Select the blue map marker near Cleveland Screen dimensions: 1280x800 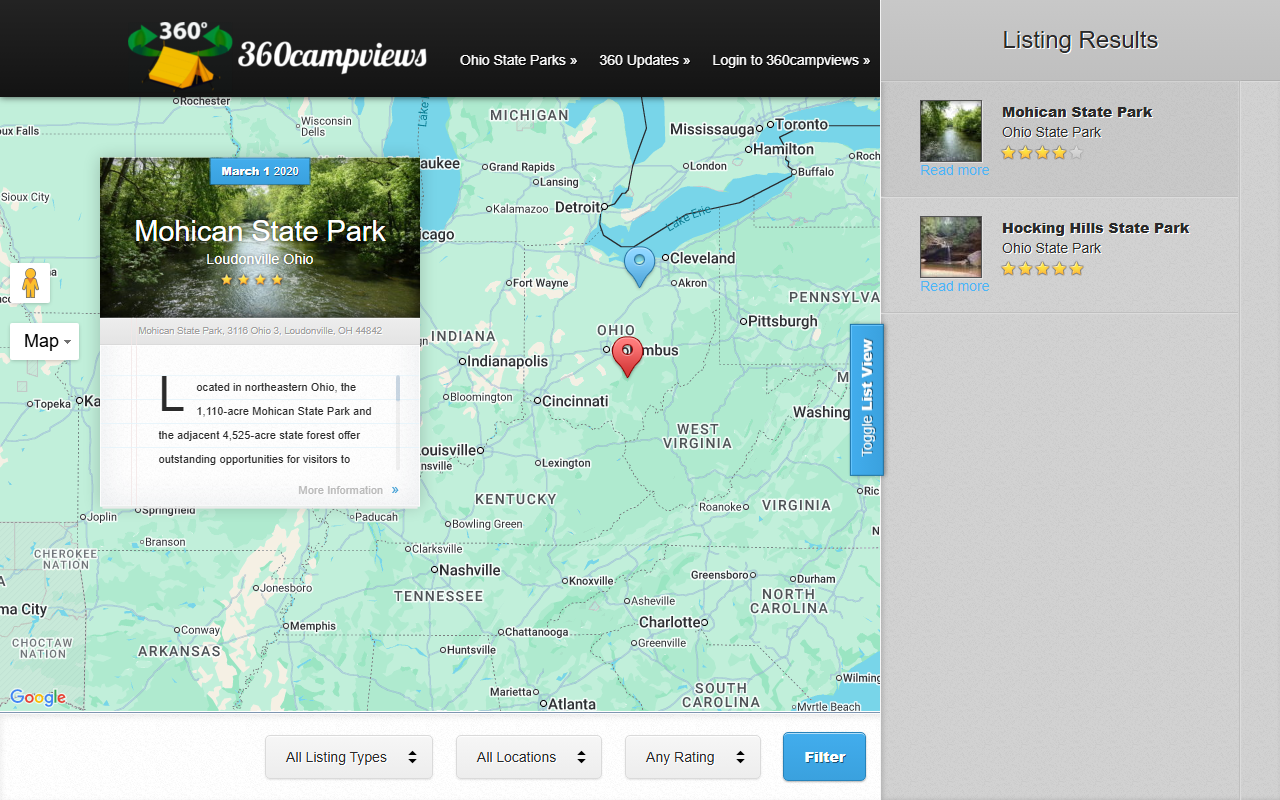coord(639,267)
